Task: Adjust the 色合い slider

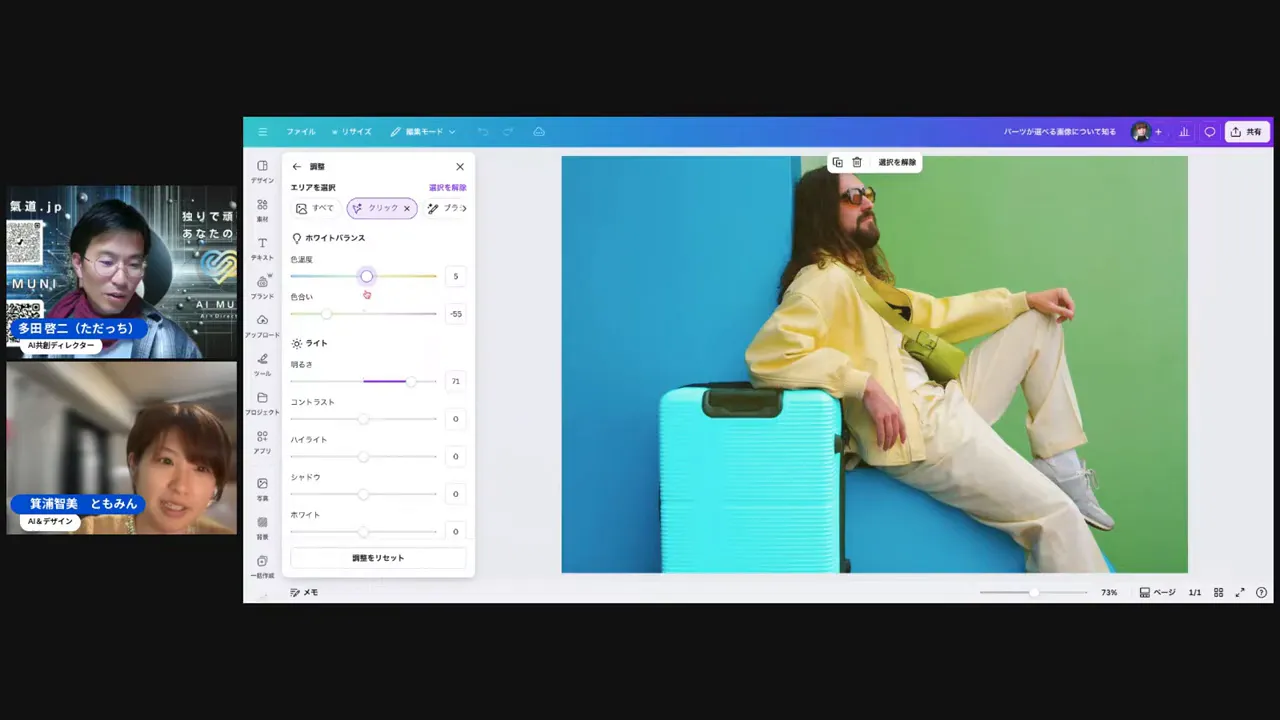Action: tap(326, 314)
